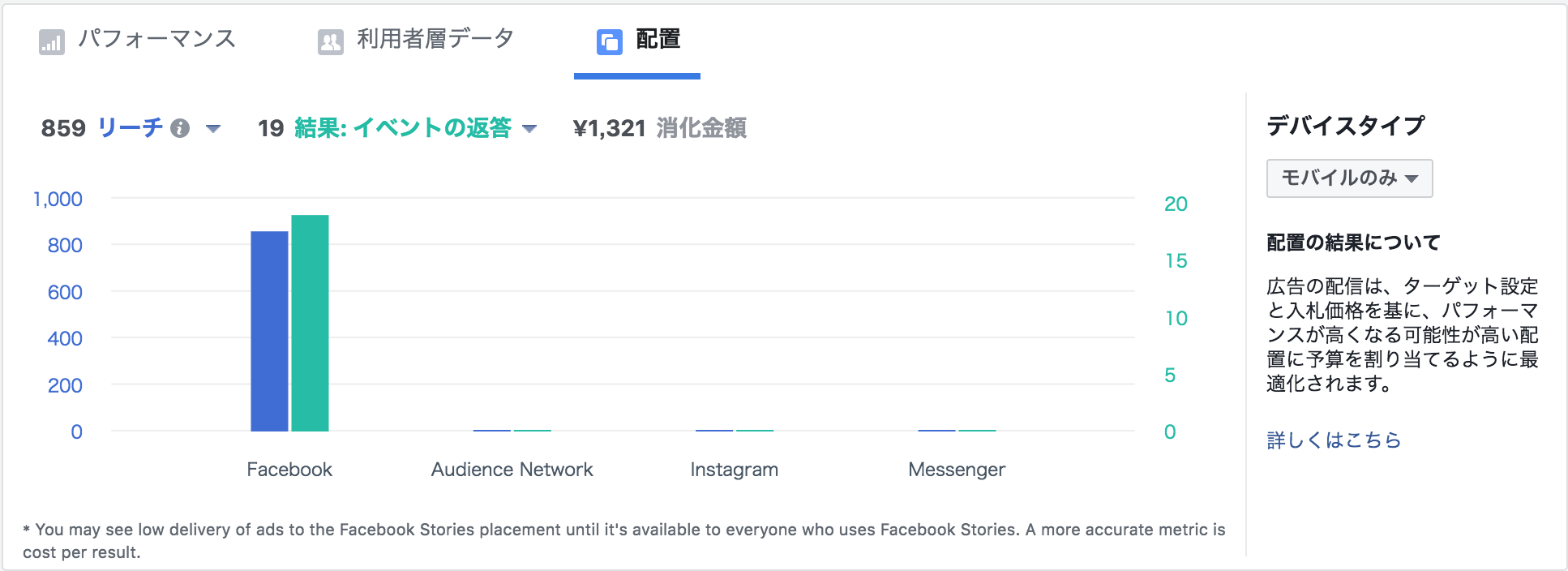
Task: Click the Instagram axis label
Action: (x=735, y=470)
